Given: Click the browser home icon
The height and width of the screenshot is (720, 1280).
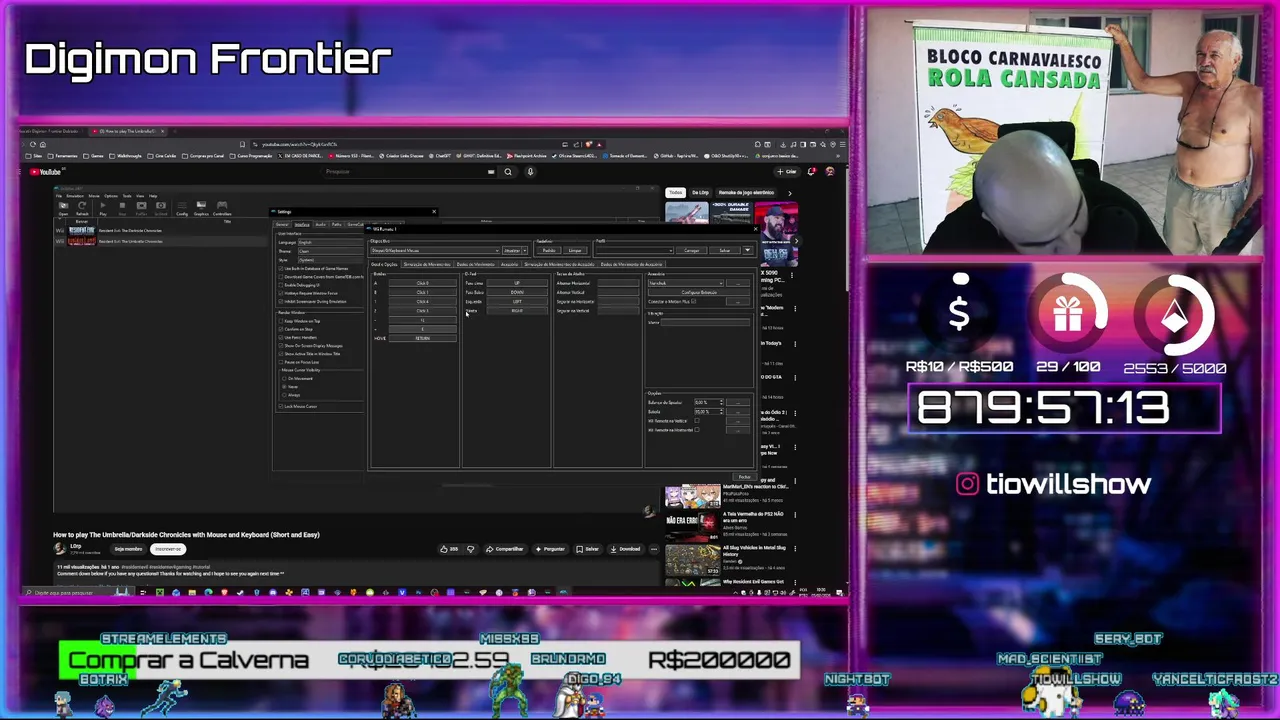Looking at the screenshot, I should pyautogui.click(x=43, y=144).
